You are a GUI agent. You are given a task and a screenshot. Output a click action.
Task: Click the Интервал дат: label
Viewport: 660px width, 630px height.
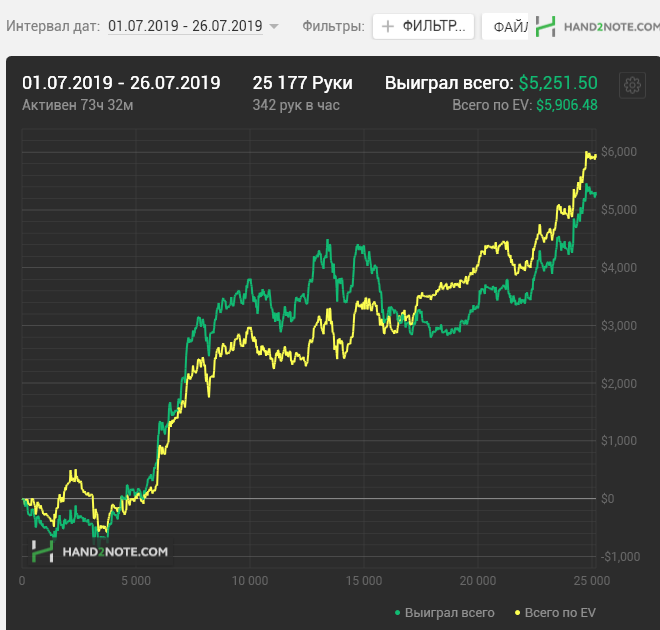(x=53, y=26)
